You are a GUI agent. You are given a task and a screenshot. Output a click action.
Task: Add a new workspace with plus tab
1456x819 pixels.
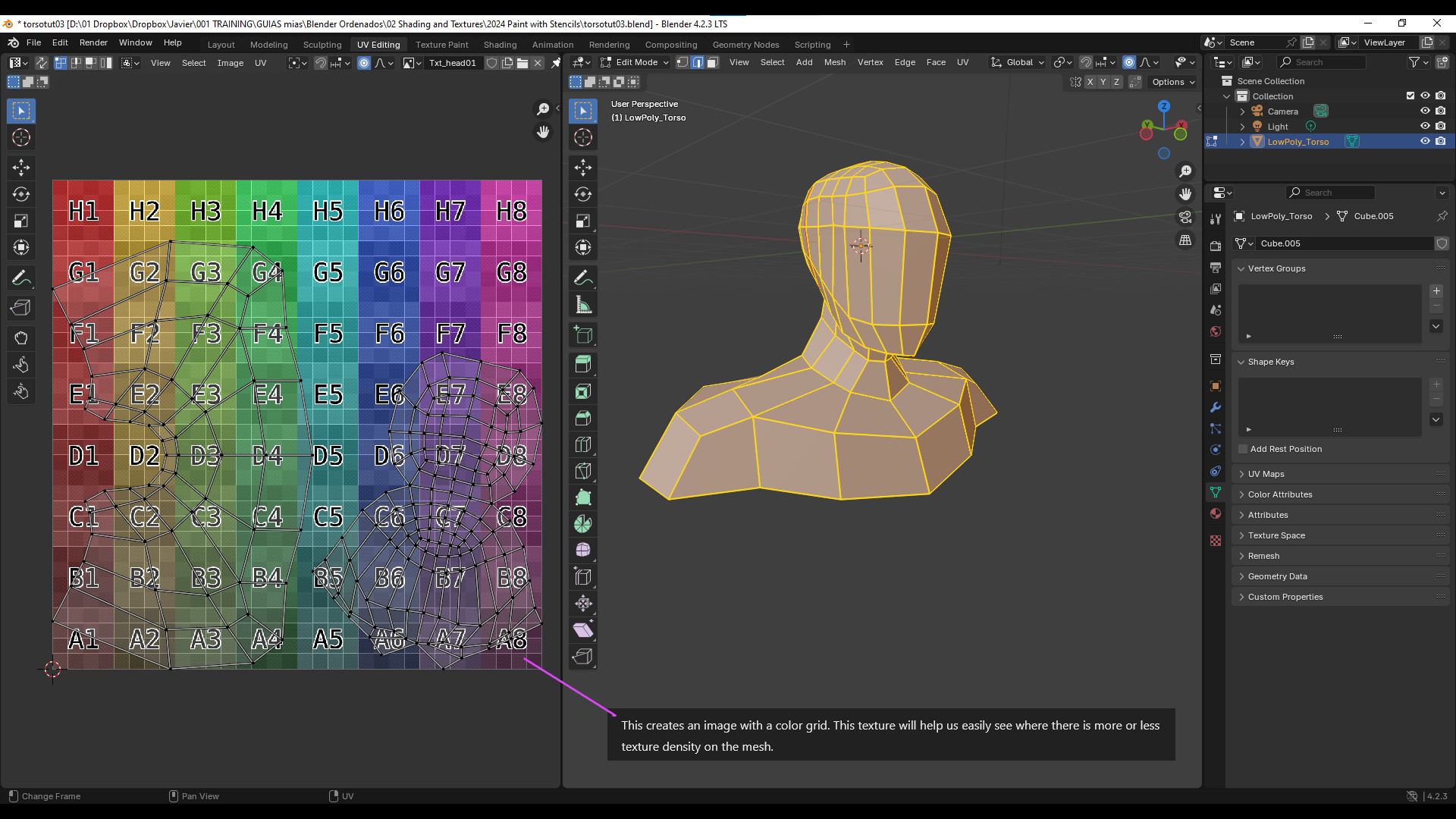(x=846, y=45)
